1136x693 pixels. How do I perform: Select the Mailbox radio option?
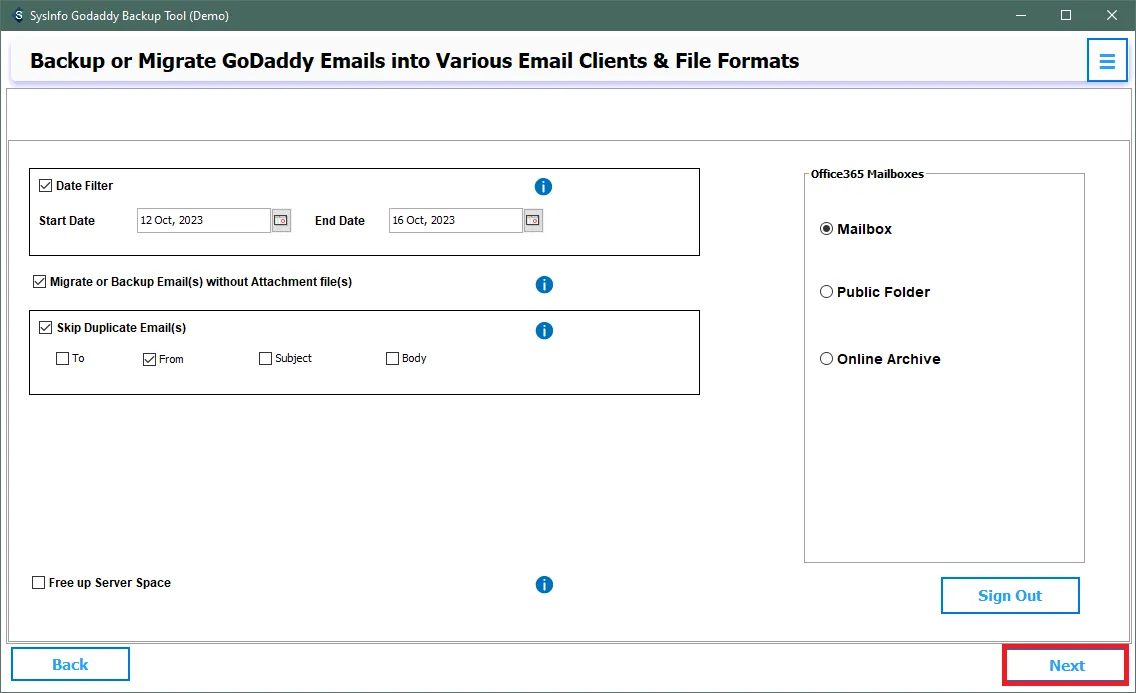tap(826, 229)
